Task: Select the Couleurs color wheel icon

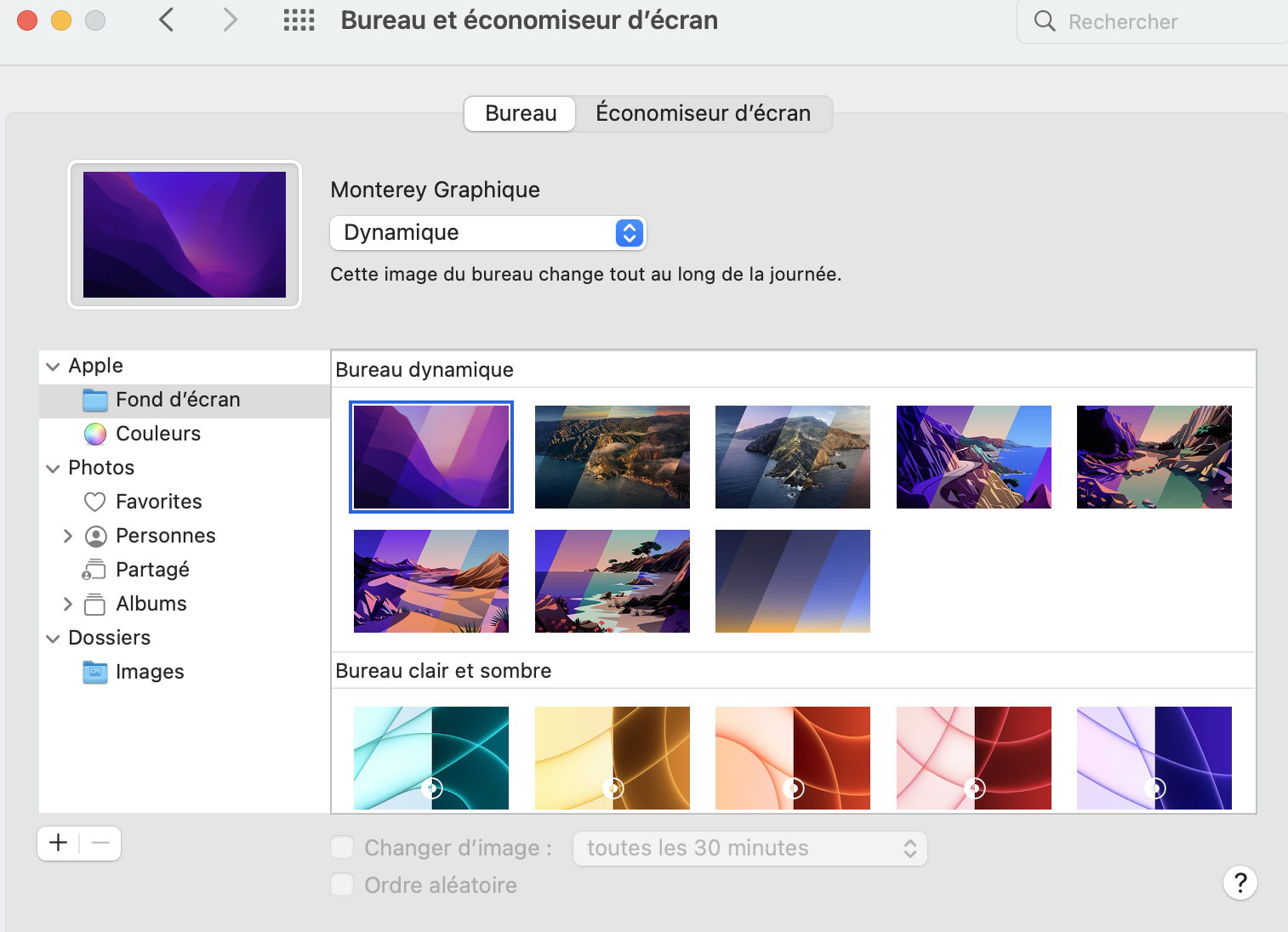Action: click(x=95, y=434)
